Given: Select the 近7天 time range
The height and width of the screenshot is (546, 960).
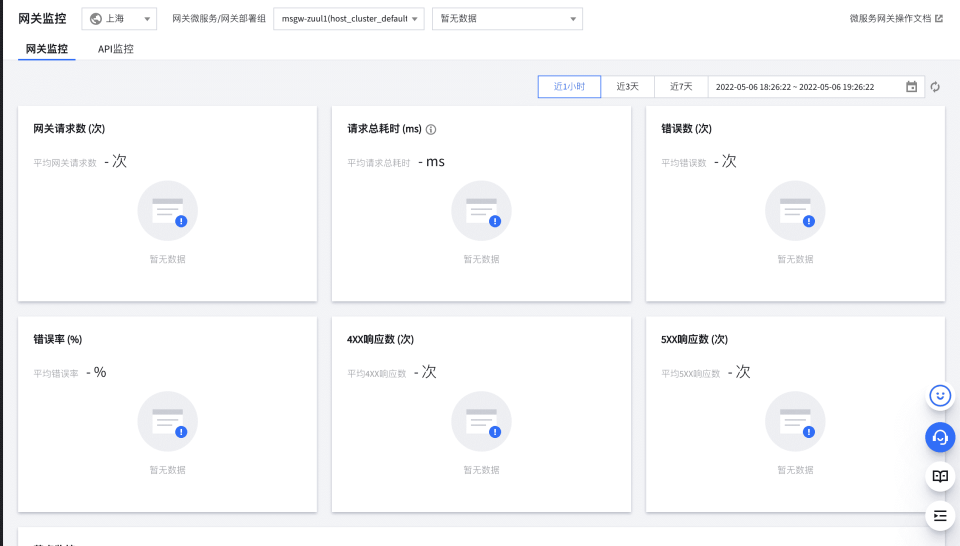Looking at the screenshot, I should click(x=681, y=87).
